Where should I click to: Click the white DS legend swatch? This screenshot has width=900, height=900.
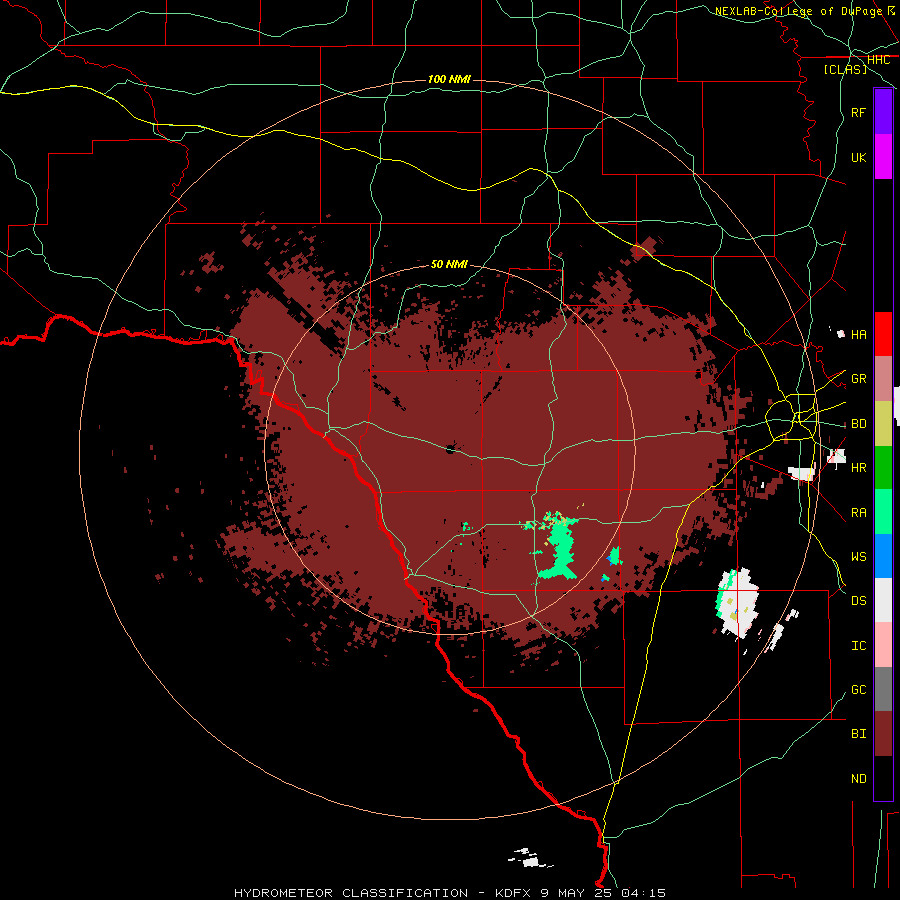[883, 600]
